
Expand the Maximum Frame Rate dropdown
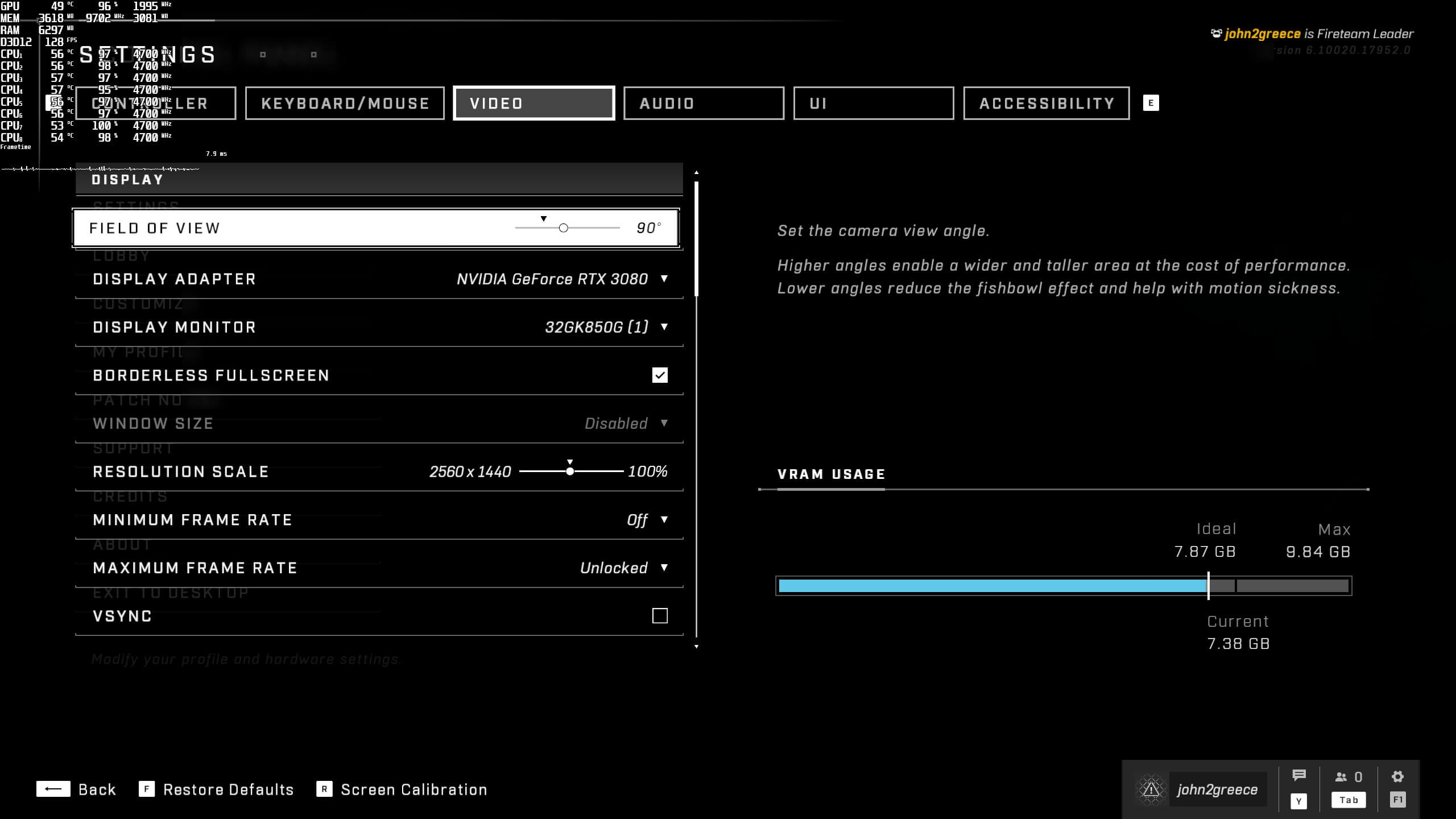pyautogui.click(x=664, y=568)
